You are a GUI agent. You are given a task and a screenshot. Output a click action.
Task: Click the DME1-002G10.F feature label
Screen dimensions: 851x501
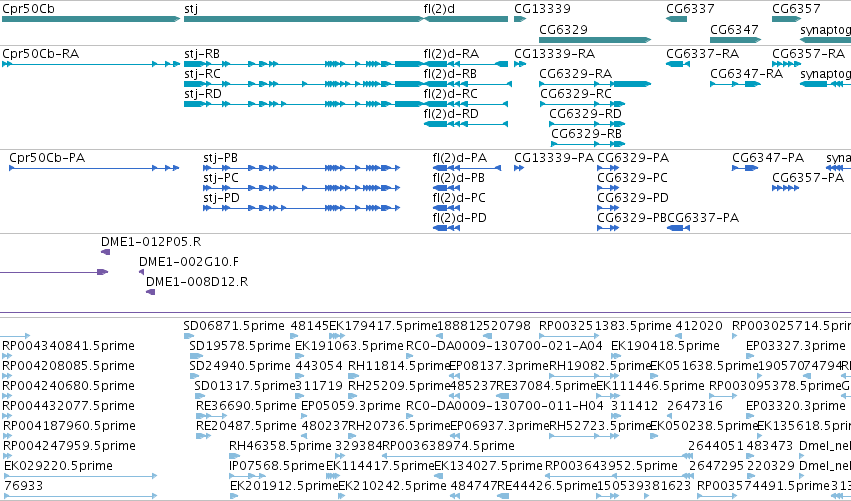click(189, 262)
